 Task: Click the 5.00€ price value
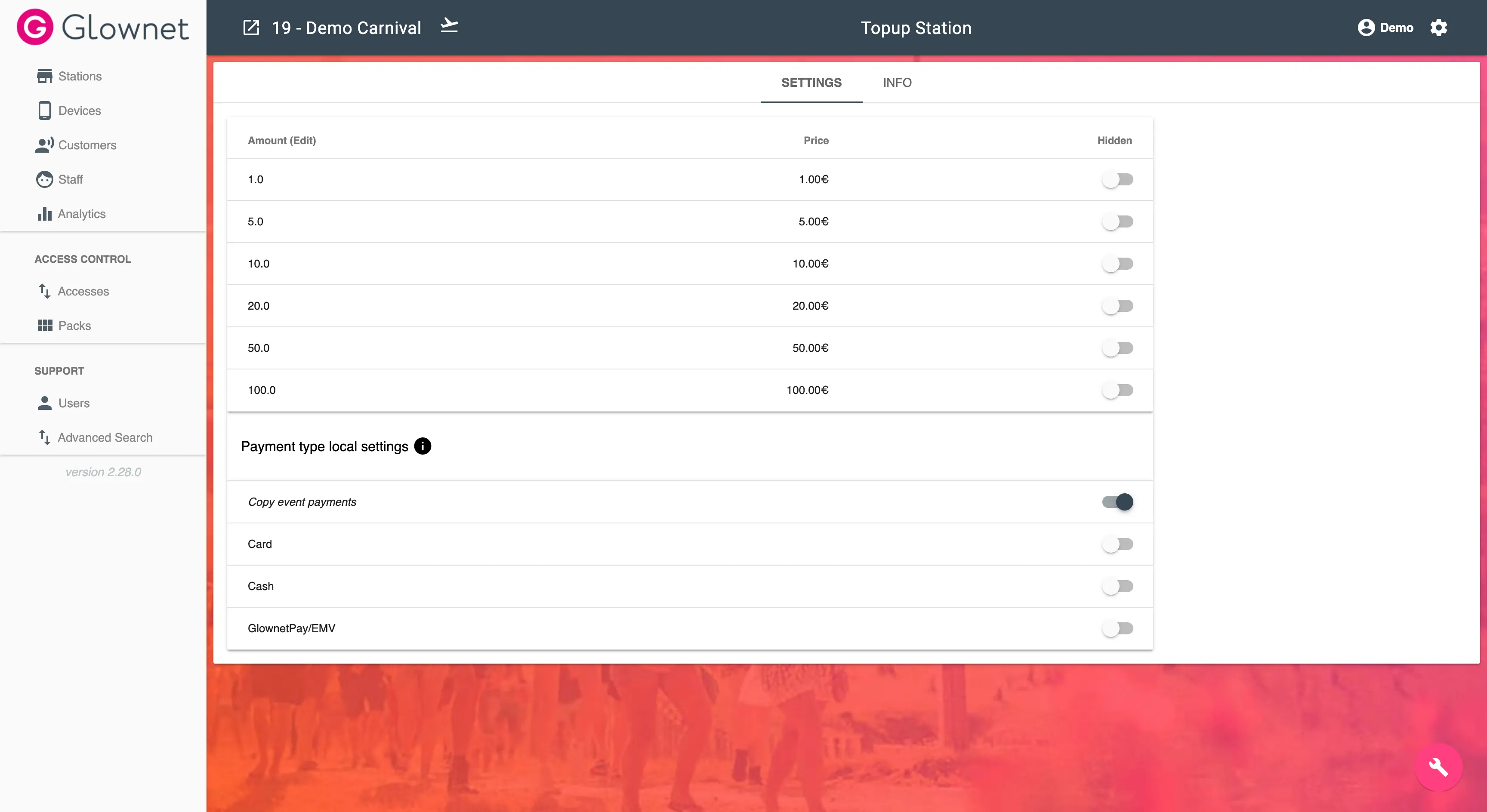pyautogui.click(x=813, y=221)
